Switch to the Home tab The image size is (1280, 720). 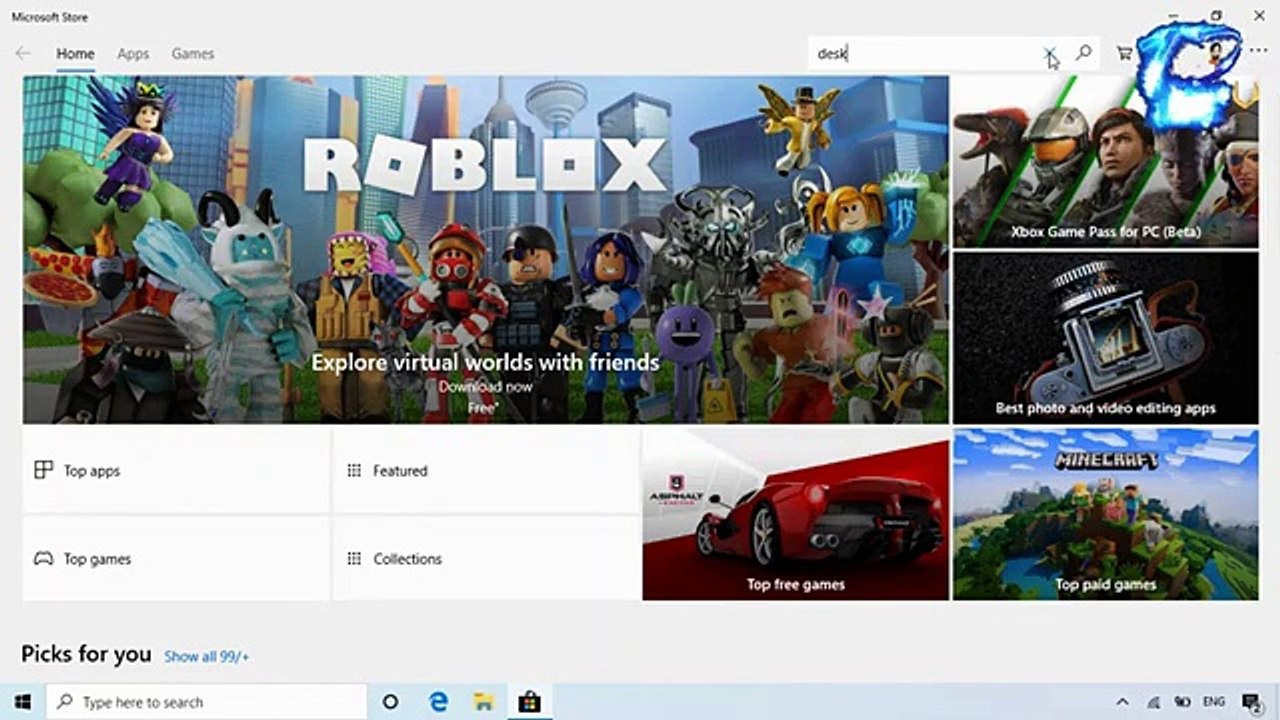pos(75,54)
